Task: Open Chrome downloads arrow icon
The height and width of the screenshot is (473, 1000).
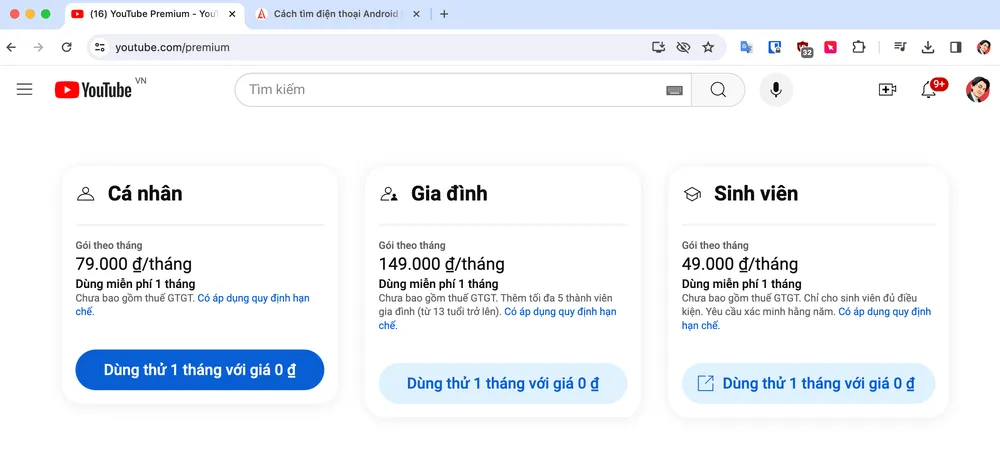Action: click(928, 47)
